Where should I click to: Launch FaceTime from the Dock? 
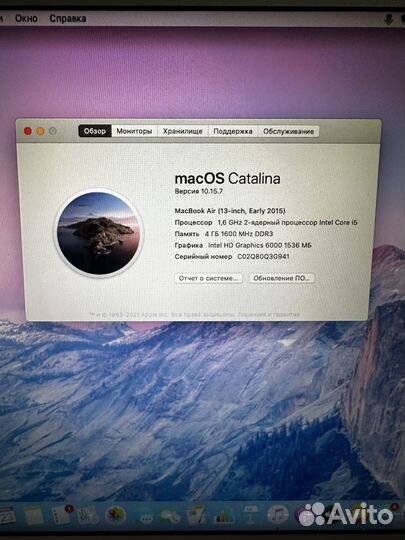[x=170, y=517]
